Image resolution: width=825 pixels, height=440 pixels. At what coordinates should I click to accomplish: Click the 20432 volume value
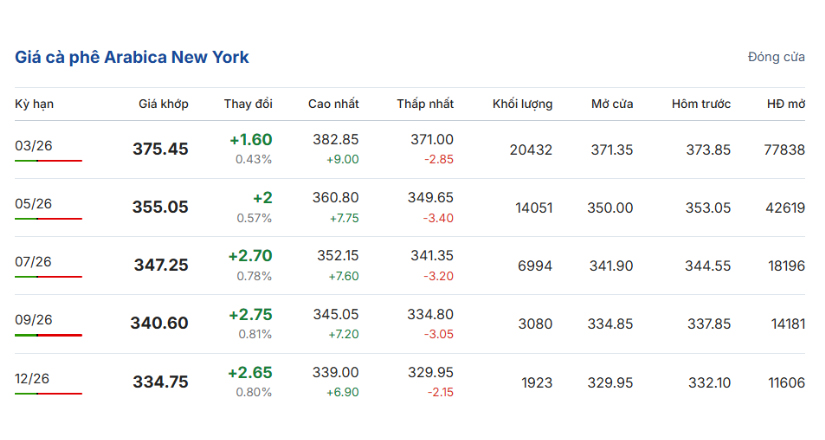pyautogui.click(x=530, y=149)
